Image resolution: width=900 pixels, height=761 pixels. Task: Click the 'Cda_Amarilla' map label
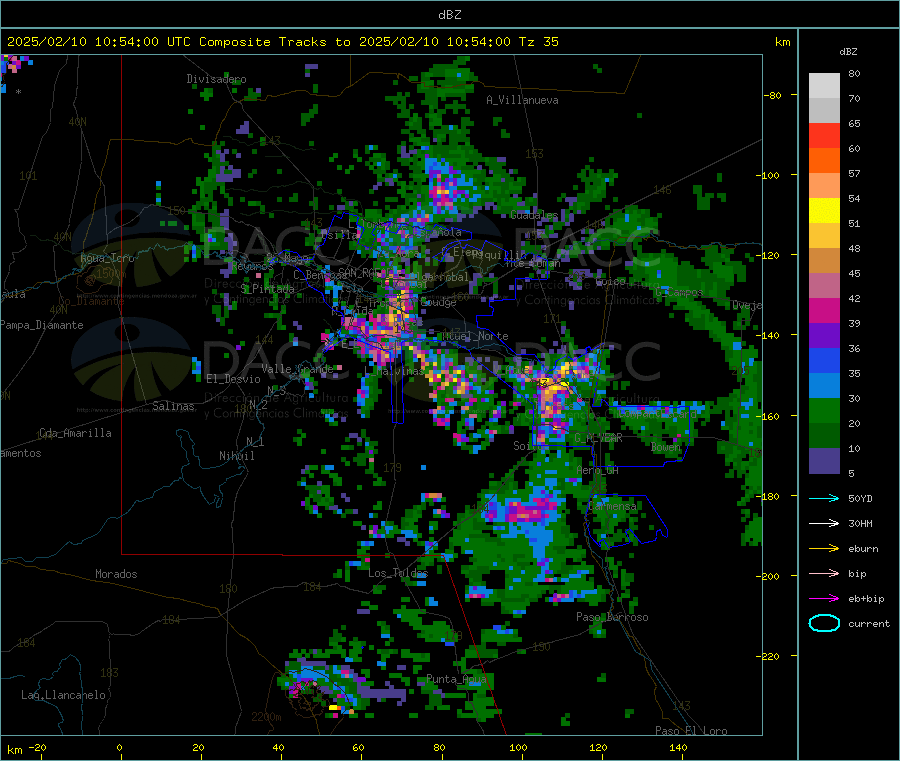[x=75, y=433]
